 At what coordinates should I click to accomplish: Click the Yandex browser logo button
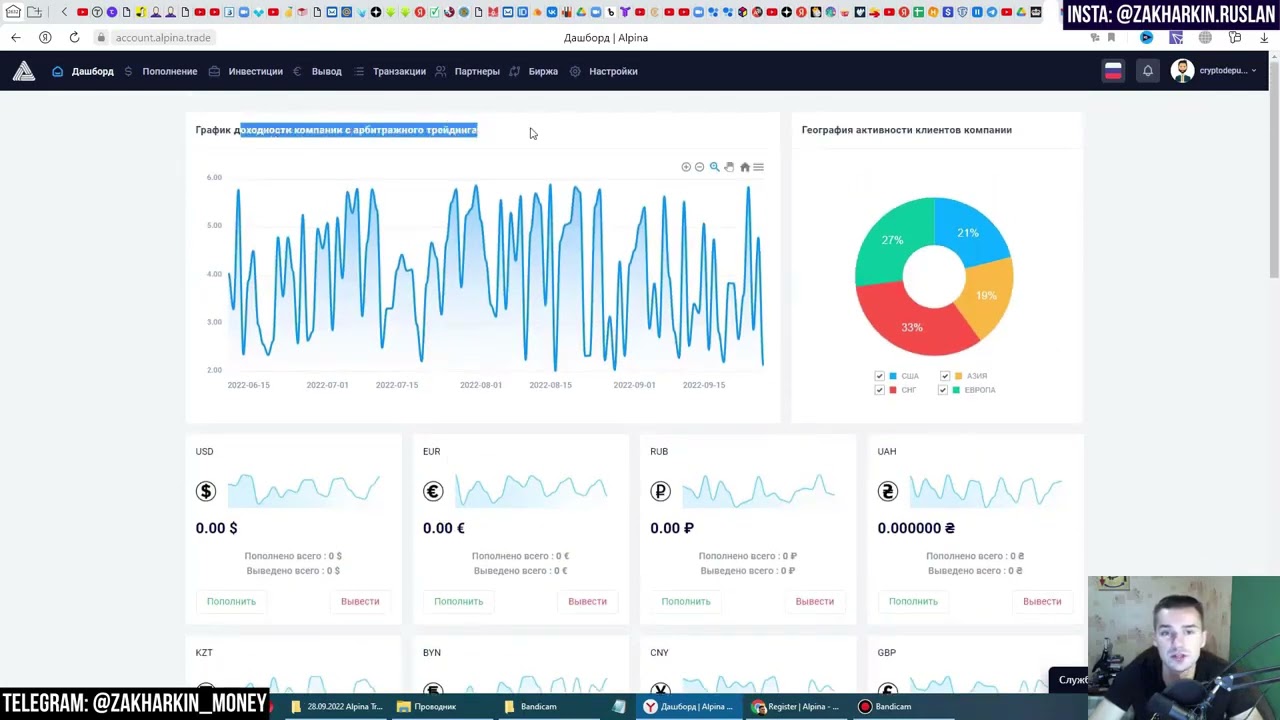(45, 37)
